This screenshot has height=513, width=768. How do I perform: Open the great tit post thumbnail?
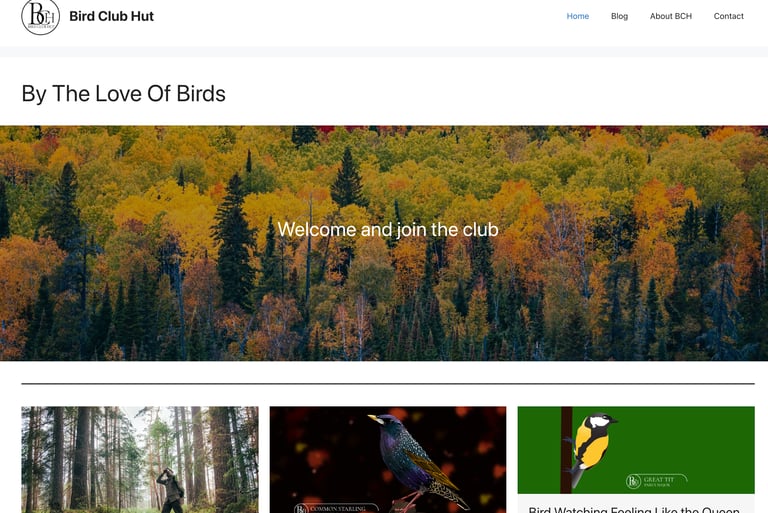coord(636,450)
